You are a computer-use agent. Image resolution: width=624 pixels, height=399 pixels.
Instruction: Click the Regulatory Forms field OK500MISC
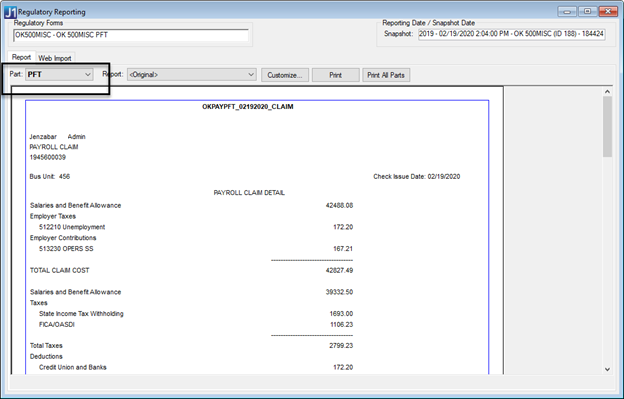(131, 35)
